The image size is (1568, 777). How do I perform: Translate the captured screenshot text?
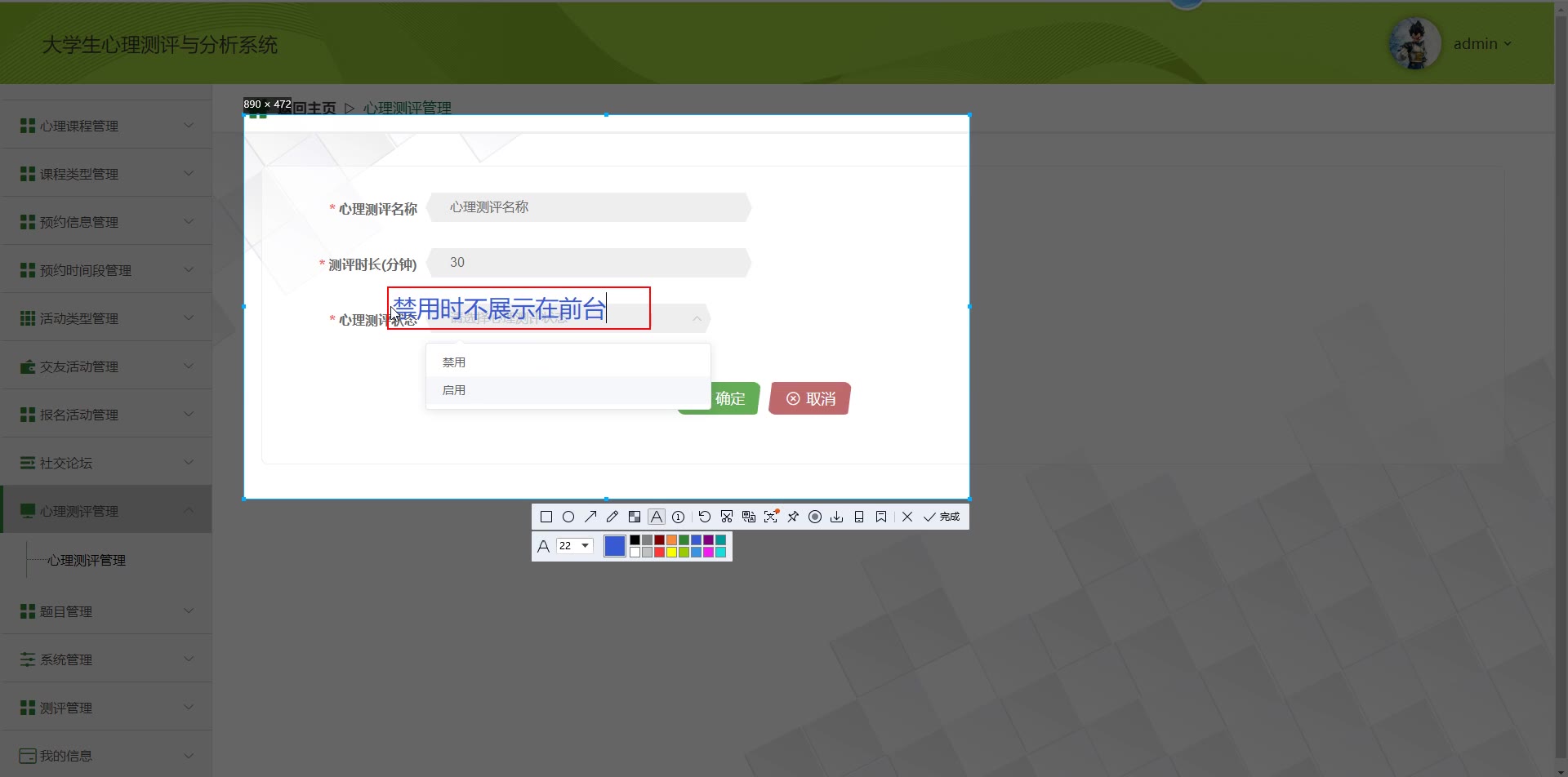(x=749, y=517)
